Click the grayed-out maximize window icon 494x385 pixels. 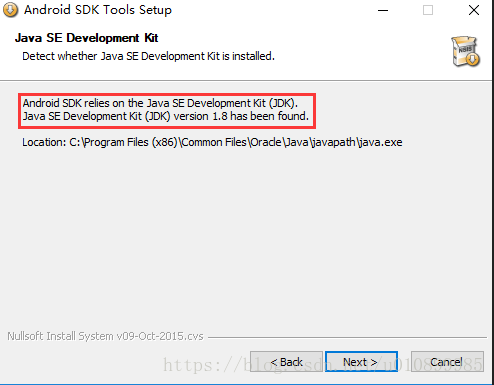pos(428,10)
